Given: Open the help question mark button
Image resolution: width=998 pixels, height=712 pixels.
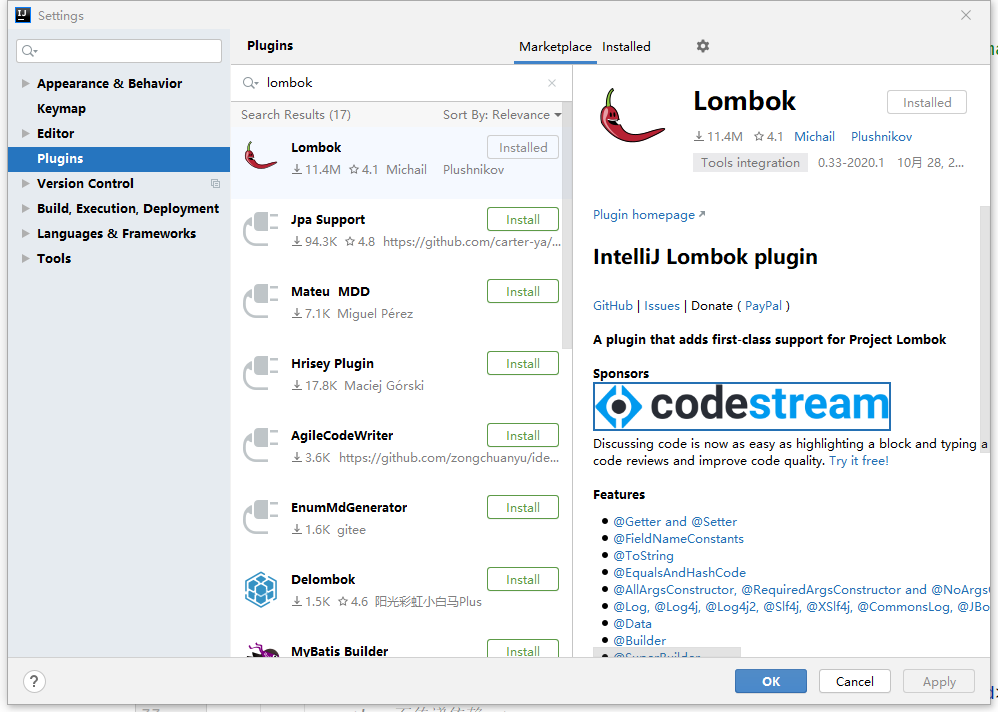Looking at the screenshot, I should 34,681.
